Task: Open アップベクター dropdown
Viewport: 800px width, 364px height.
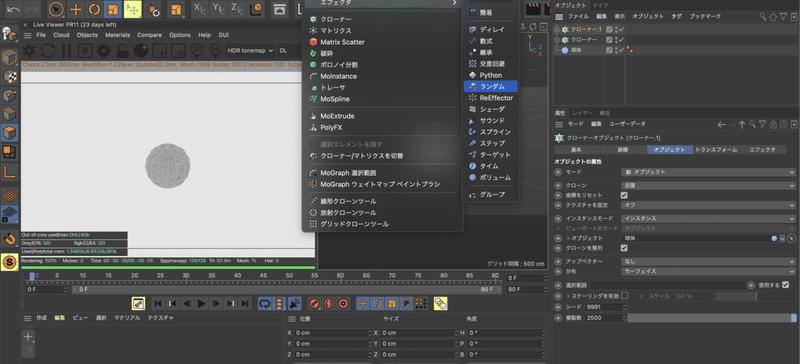Action: pyautogui.click(x=708, y=261)
